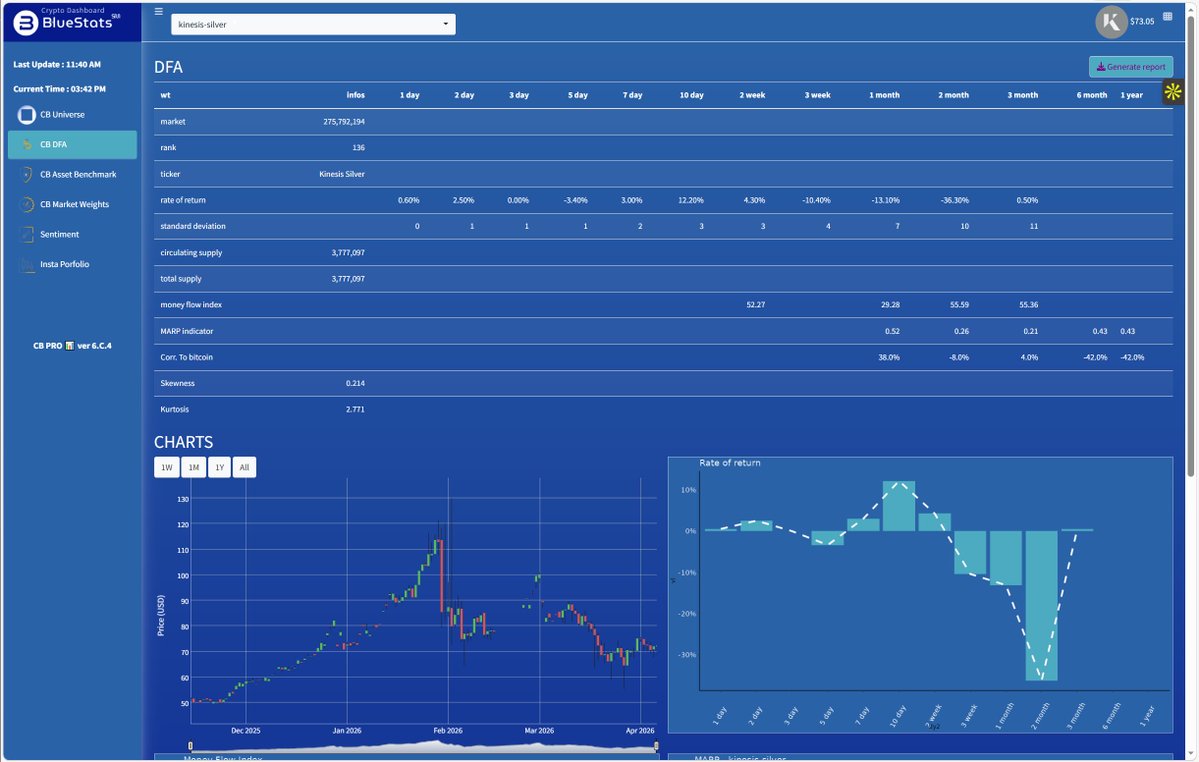This screenshot has height=762, width=1199.
Task: Click the correlation value 38.0%
Action: coord(889,357)
